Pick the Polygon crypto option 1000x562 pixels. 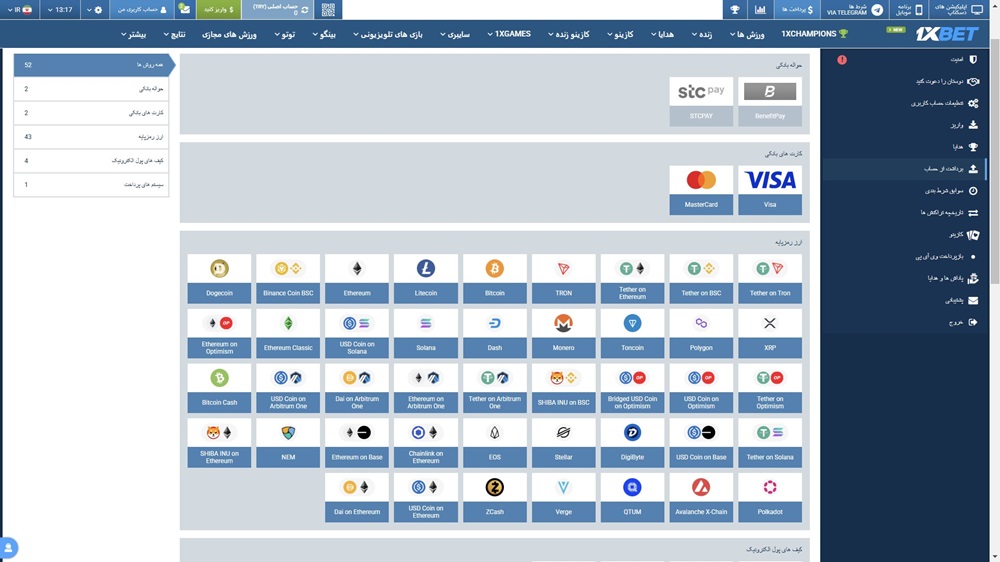click(701, 333)
